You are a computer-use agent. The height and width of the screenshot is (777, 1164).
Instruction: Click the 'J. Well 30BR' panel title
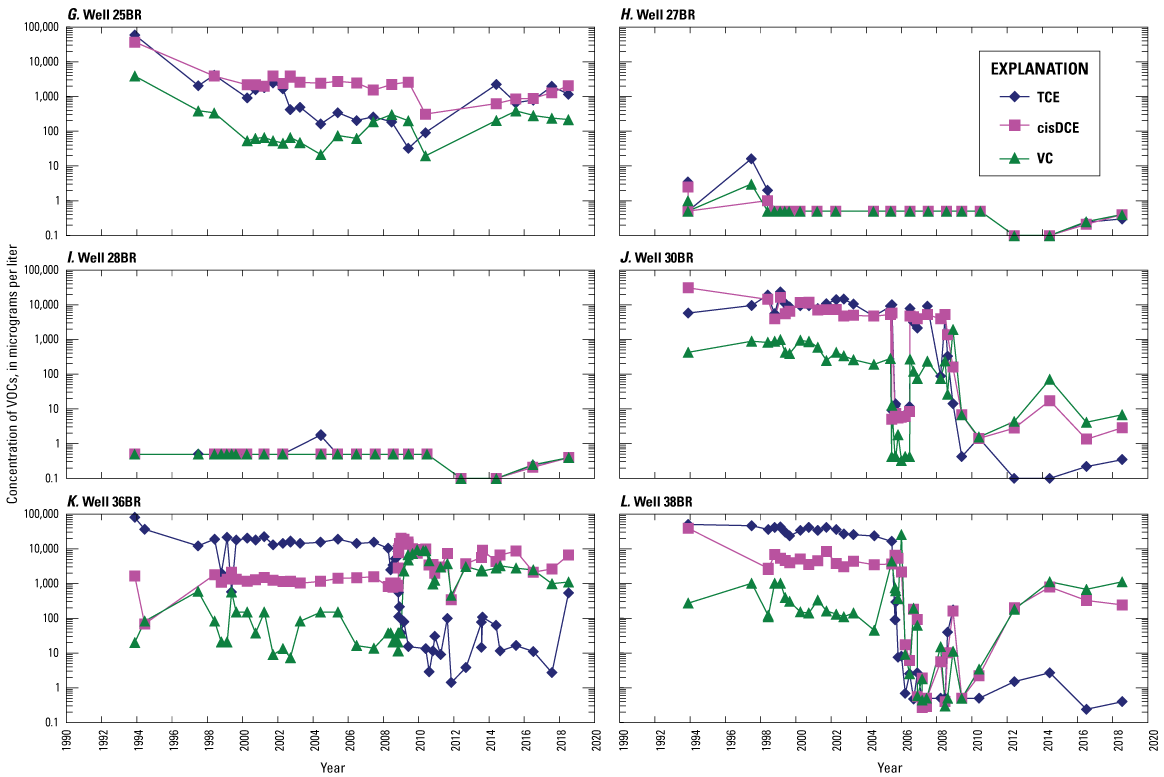point(657,257)
